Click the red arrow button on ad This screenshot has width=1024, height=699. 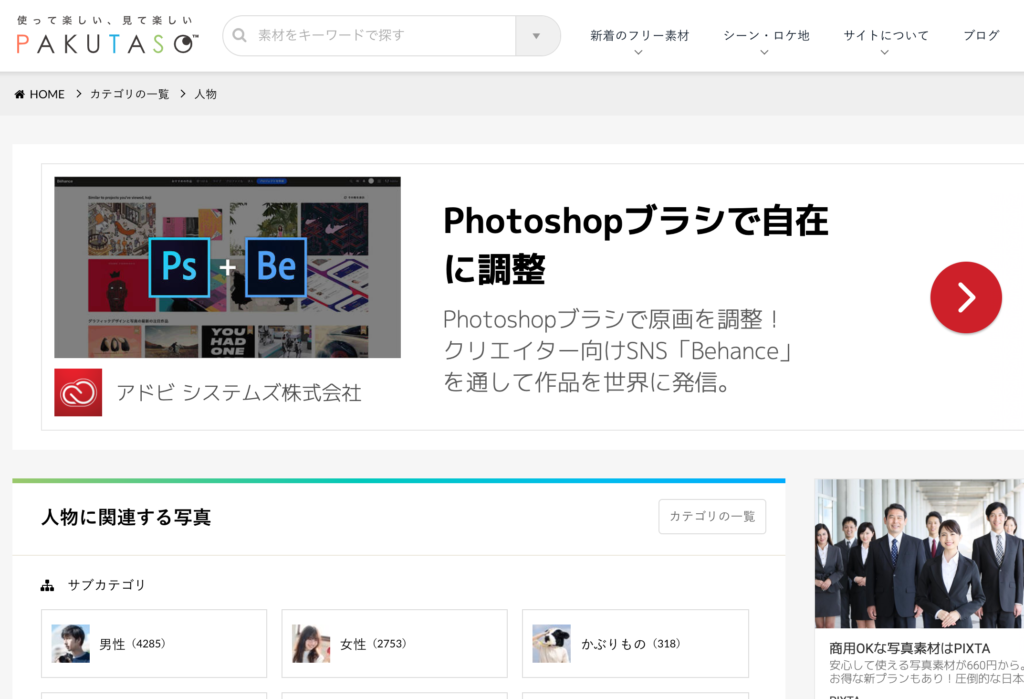pyautogui.click(x=965, y=297)
